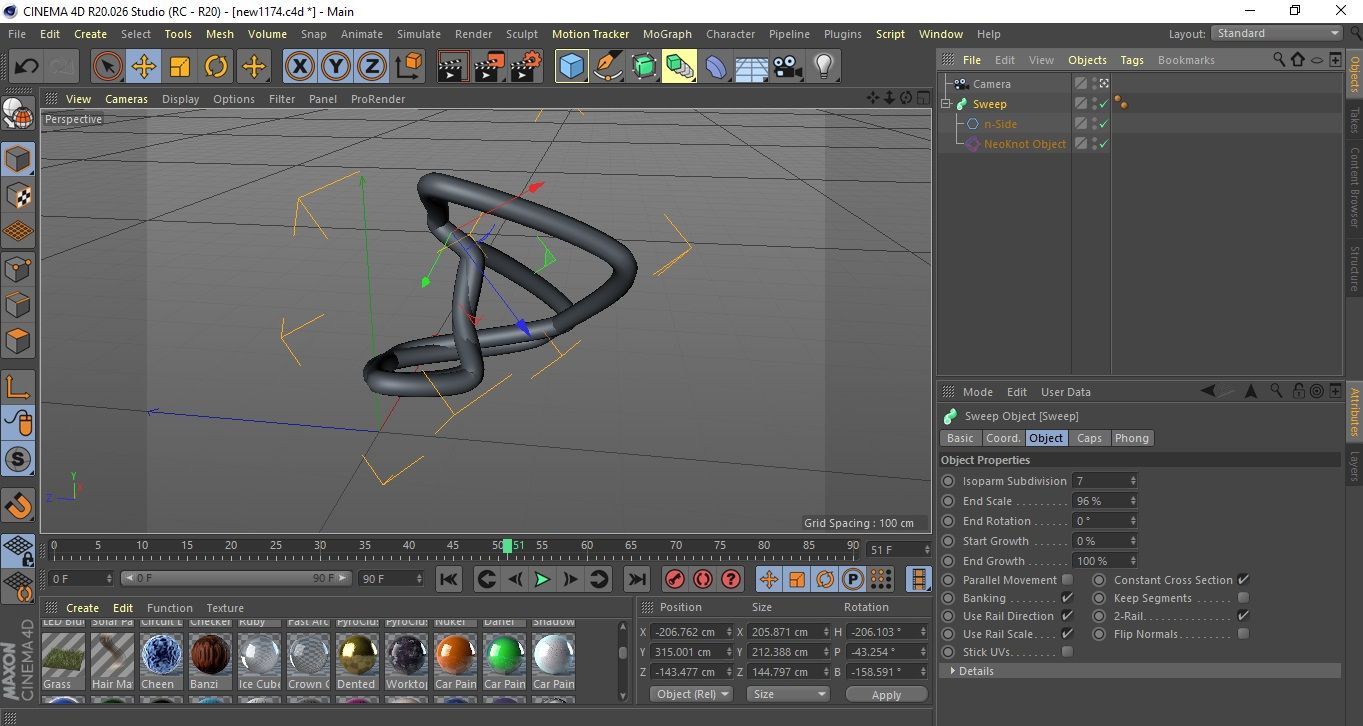Click End Scale stepper arrows
The width and height of the screenshot is (1363, 726).
pos(1133,501)
